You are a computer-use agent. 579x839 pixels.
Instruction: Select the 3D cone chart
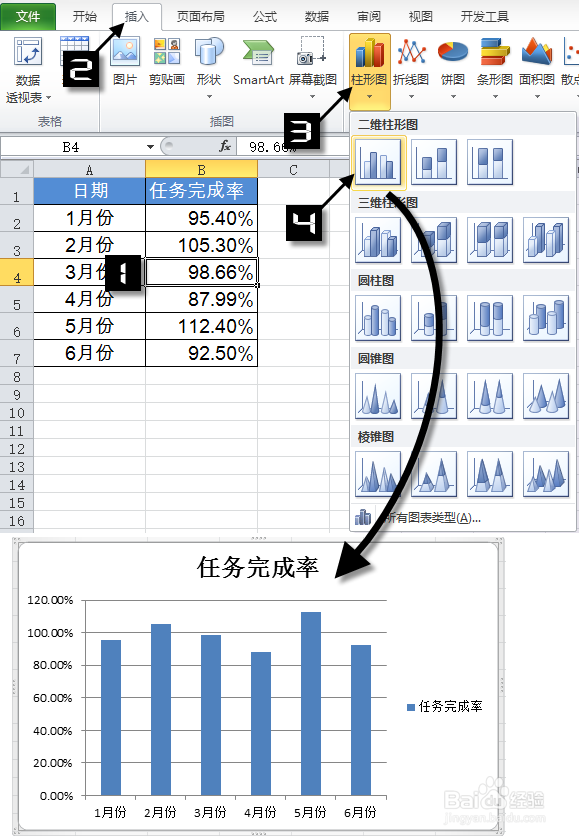(x=546, y=396)
